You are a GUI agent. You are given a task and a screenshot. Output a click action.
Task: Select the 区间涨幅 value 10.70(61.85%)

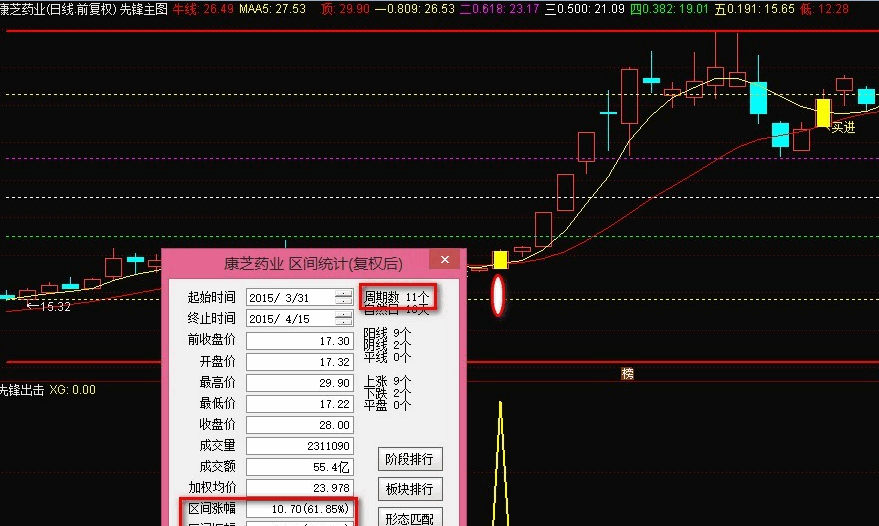click(299, 509)
